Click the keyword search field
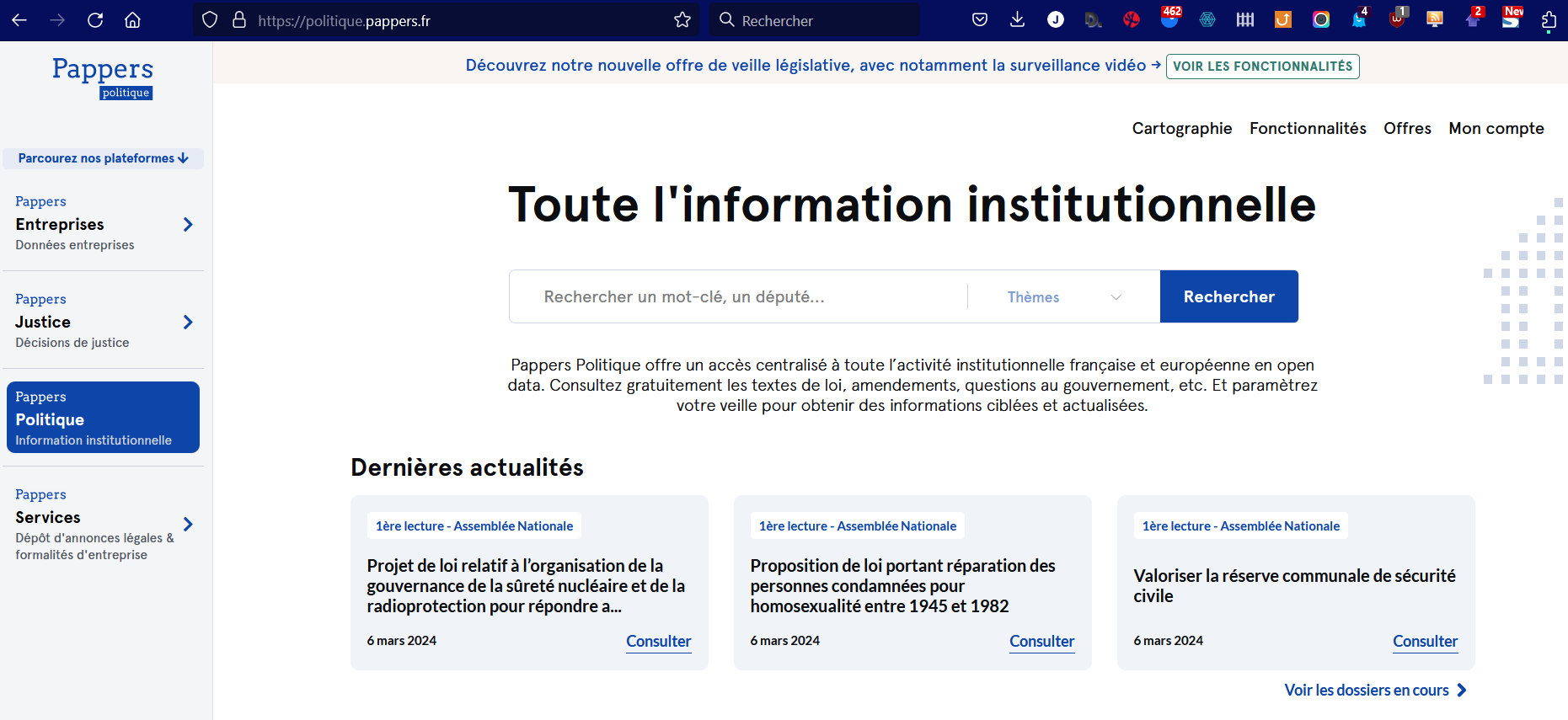 pyautogui.click(x=738, y=296)
